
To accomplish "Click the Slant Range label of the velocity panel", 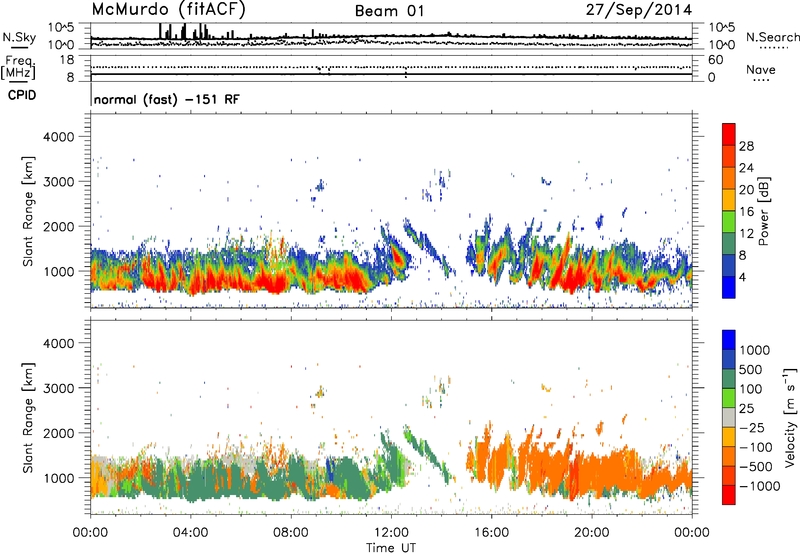I will coord(28,417).
